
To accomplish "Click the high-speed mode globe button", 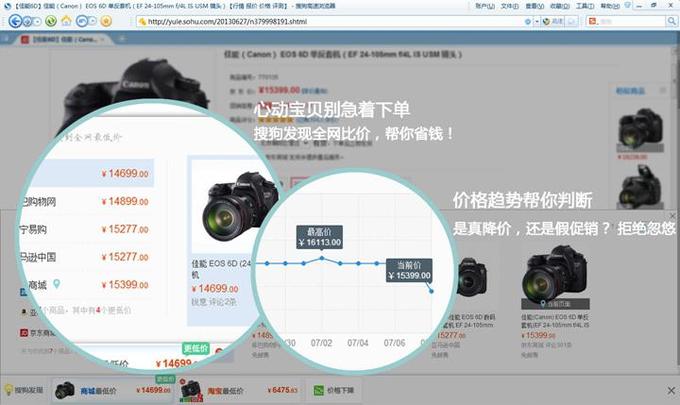I will [553, 21].
